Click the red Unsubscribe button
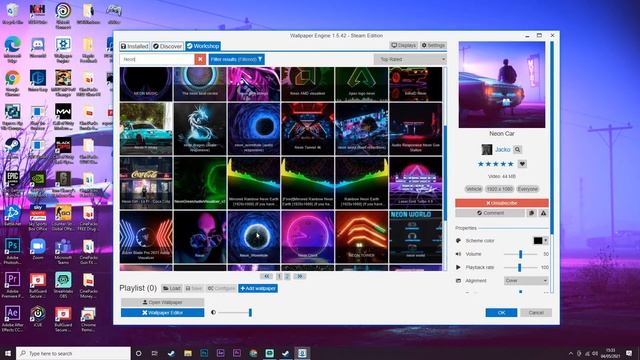The height and width of the screenshot is (360, 640). (502, 203)
